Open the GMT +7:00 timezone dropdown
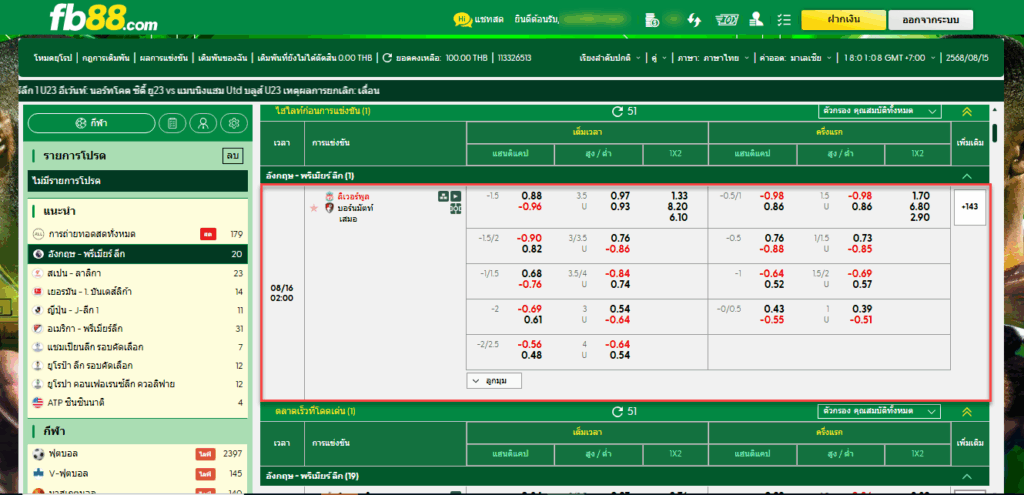Image resolution: width=1024 pixels, height=495 pixels. coord(889,57)
